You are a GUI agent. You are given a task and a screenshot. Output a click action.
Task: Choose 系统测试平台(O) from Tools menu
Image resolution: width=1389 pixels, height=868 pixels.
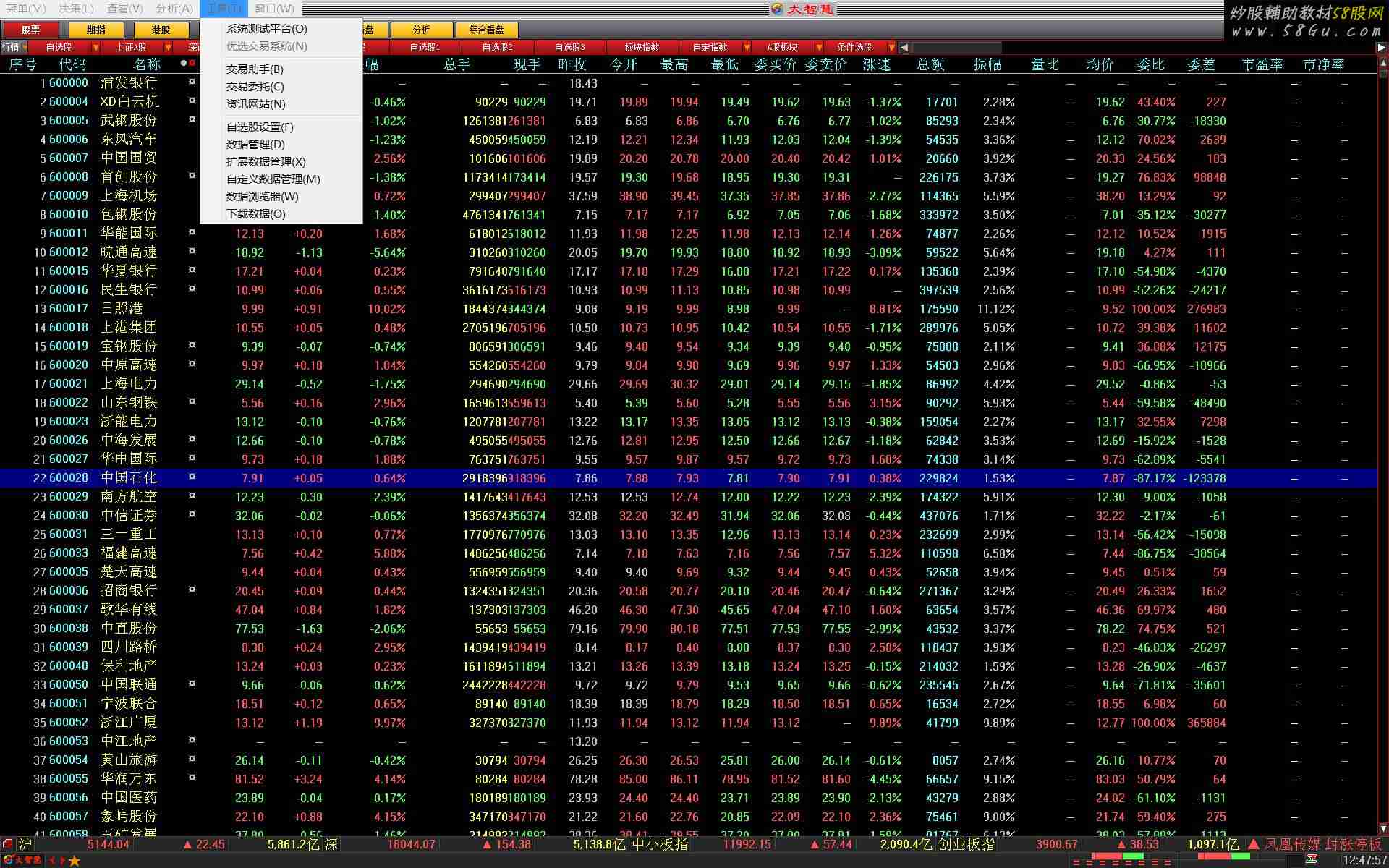coord(267,29)
